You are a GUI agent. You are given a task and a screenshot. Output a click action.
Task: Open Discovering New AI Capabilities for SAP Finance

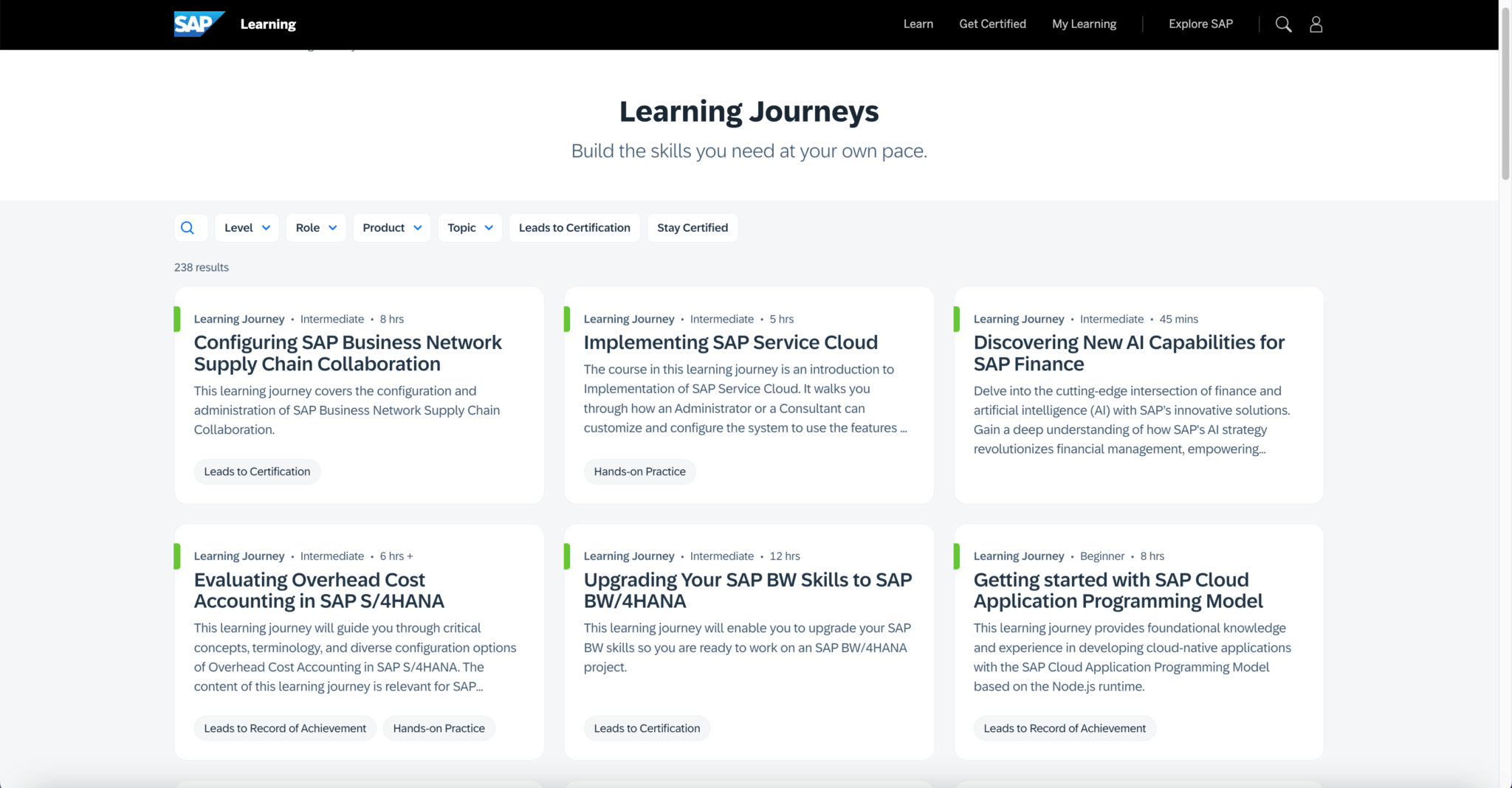point(1129,353)
